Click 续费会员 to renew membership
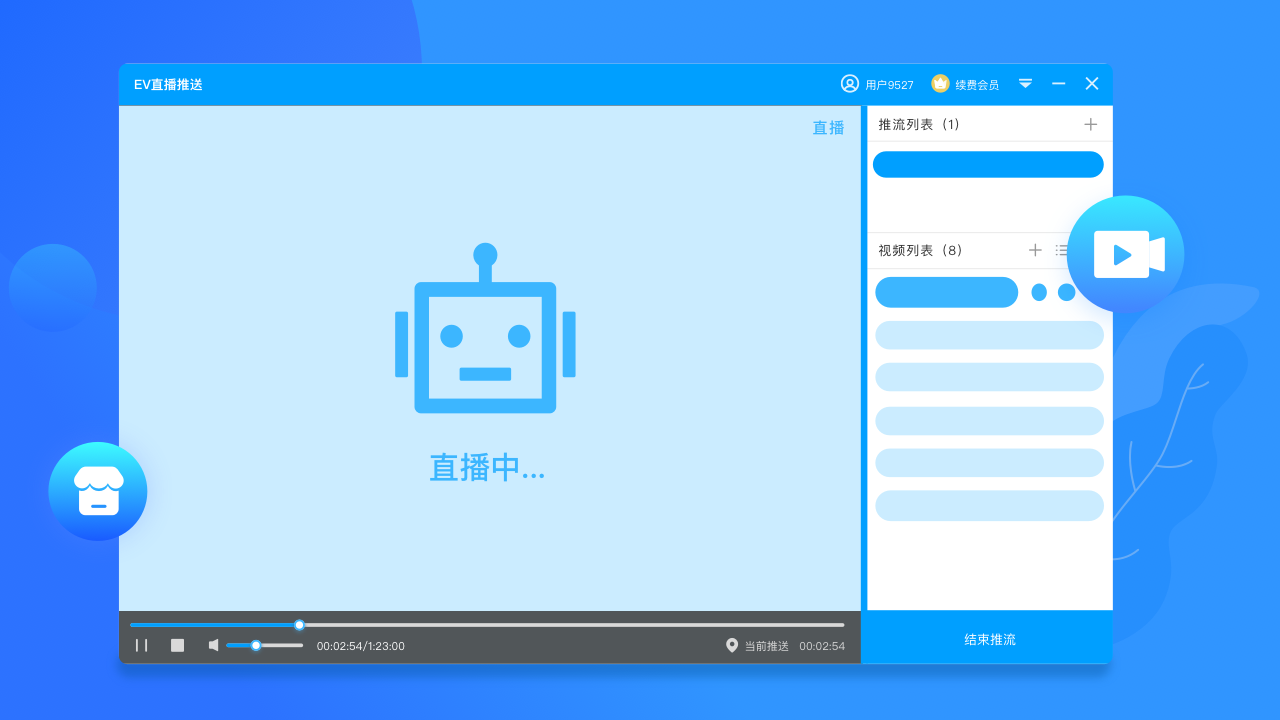 [x=977, y=85]
